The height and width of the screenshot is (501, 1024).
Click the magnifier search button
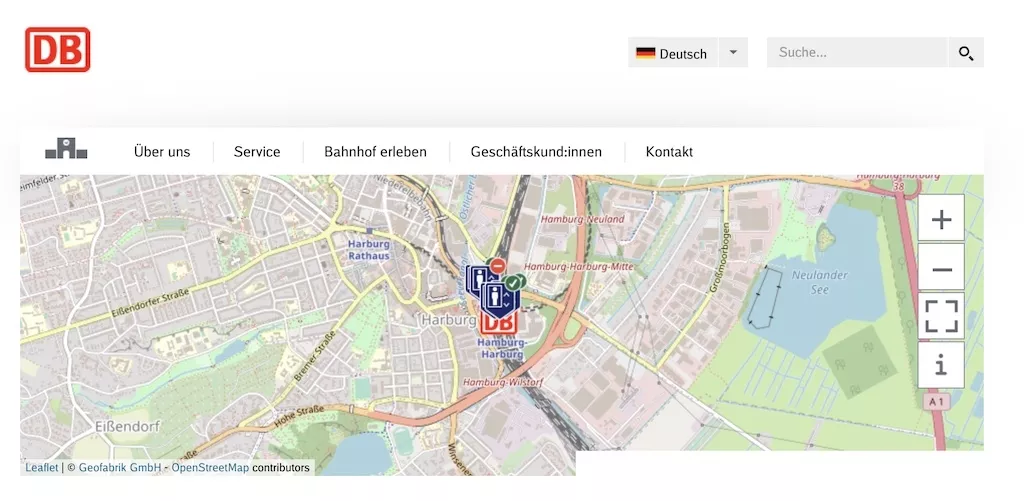pyautogui.click(x=966, y=53)
